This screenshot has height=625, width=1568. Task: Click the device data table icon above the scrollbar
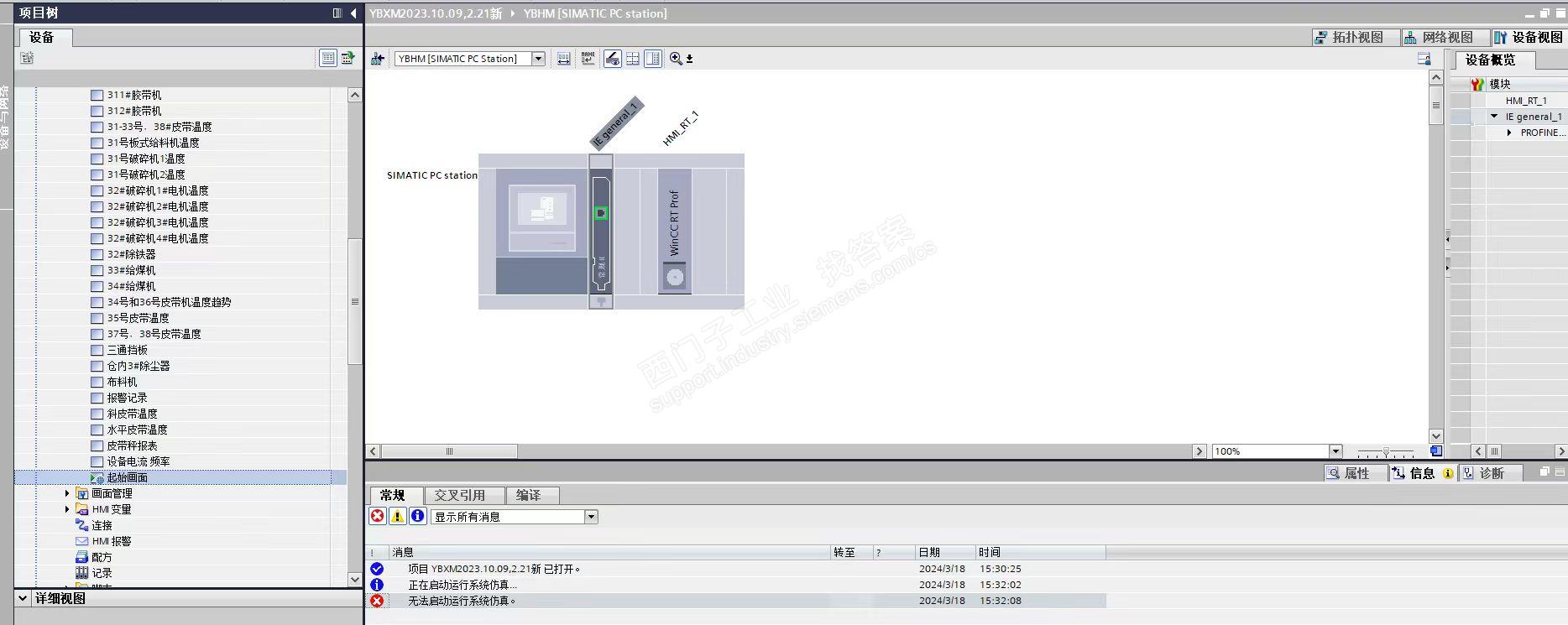tap(1424, 59)
